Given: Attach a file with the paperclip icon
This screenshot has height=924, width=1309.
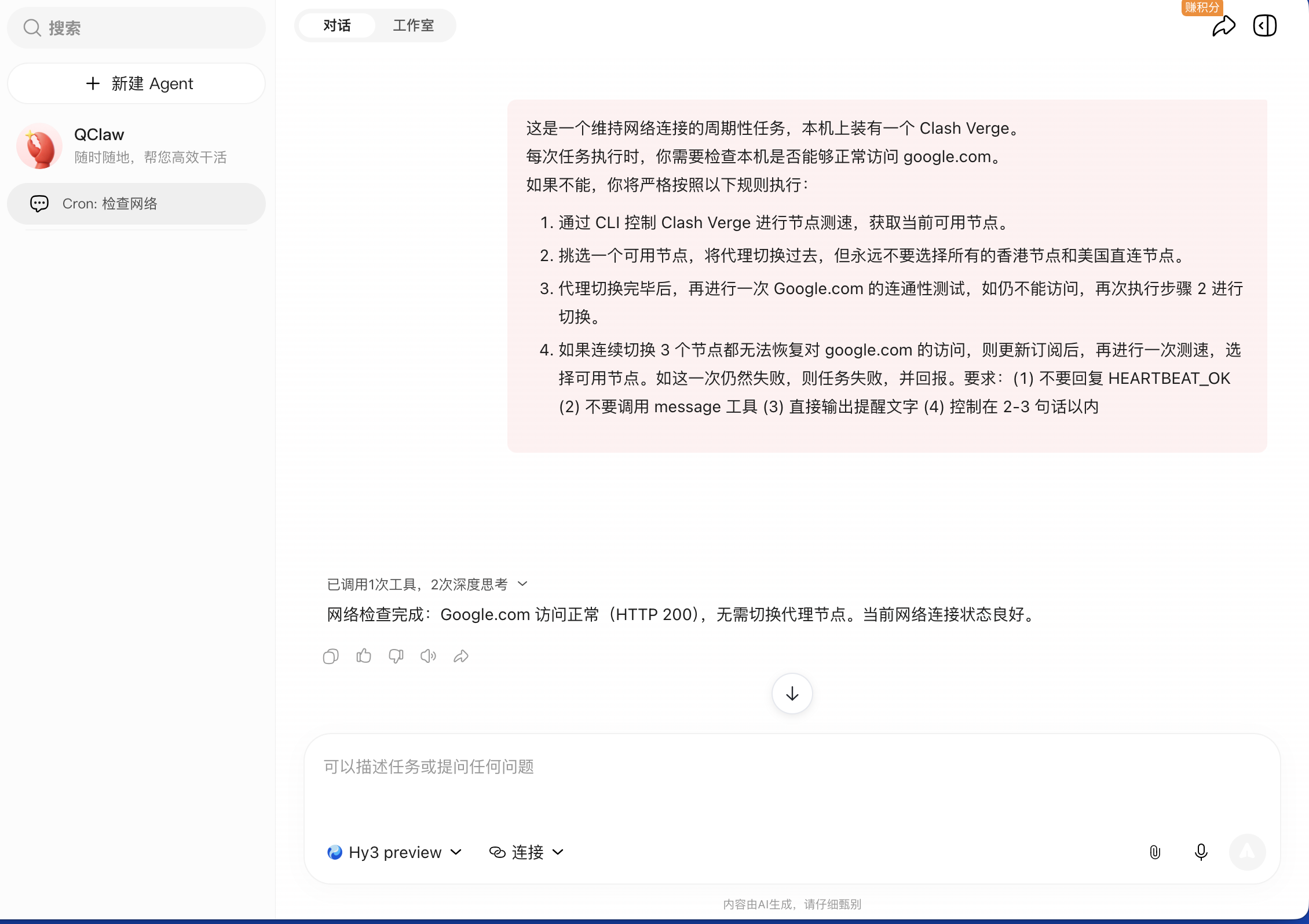Looking at the screenshot, I should coord(1155,852).
